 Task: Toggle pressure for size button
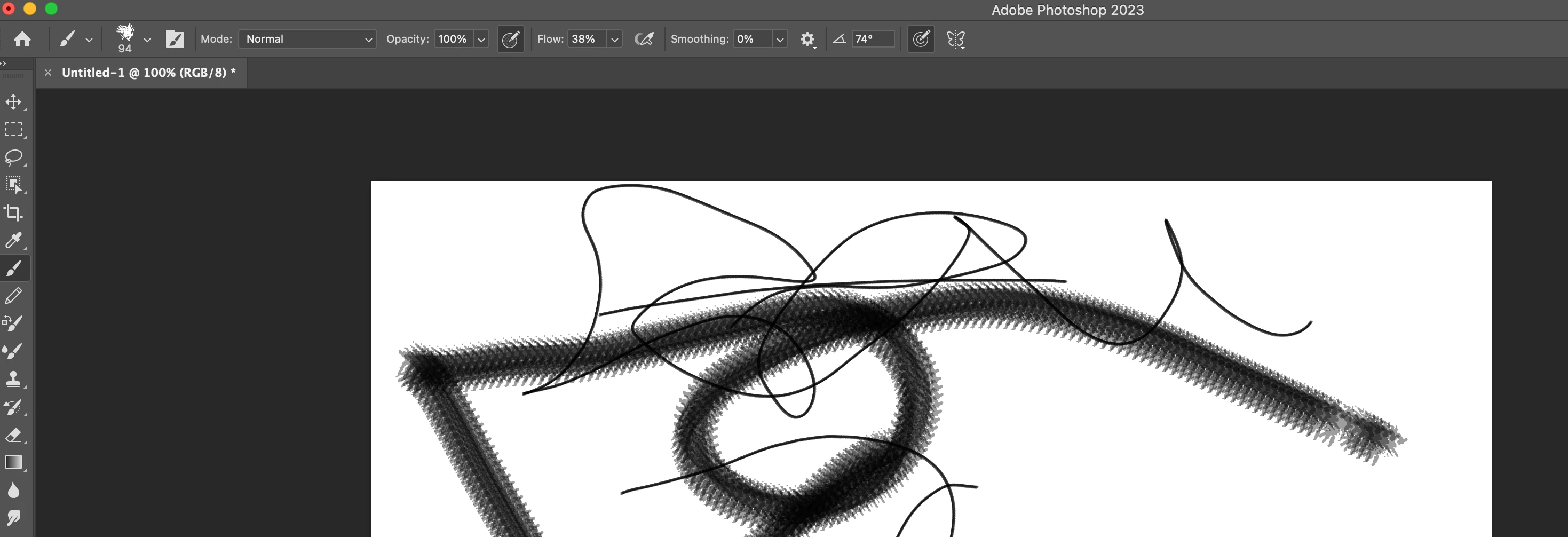[921, 39]
